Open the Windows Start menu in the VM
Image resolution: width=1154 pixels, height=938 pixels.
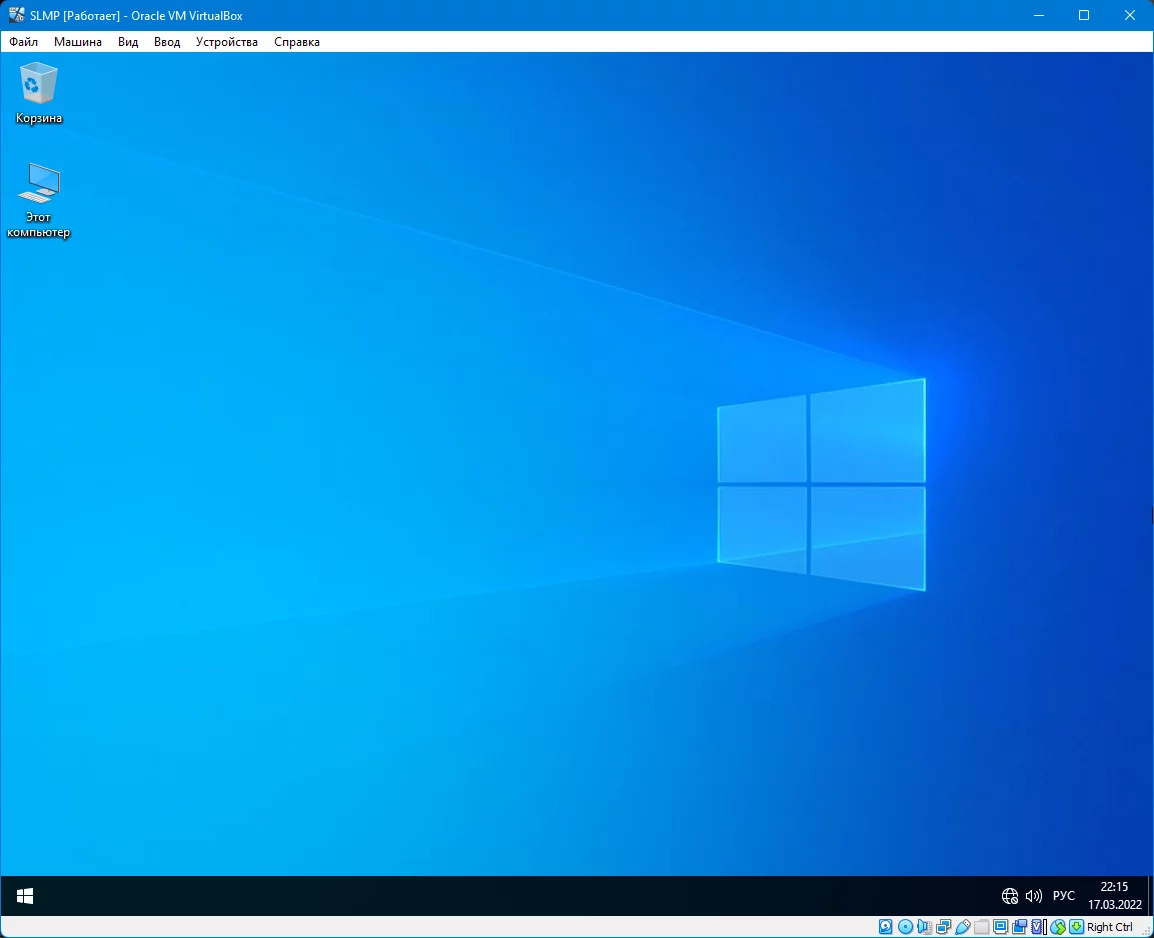click(25, 895)
